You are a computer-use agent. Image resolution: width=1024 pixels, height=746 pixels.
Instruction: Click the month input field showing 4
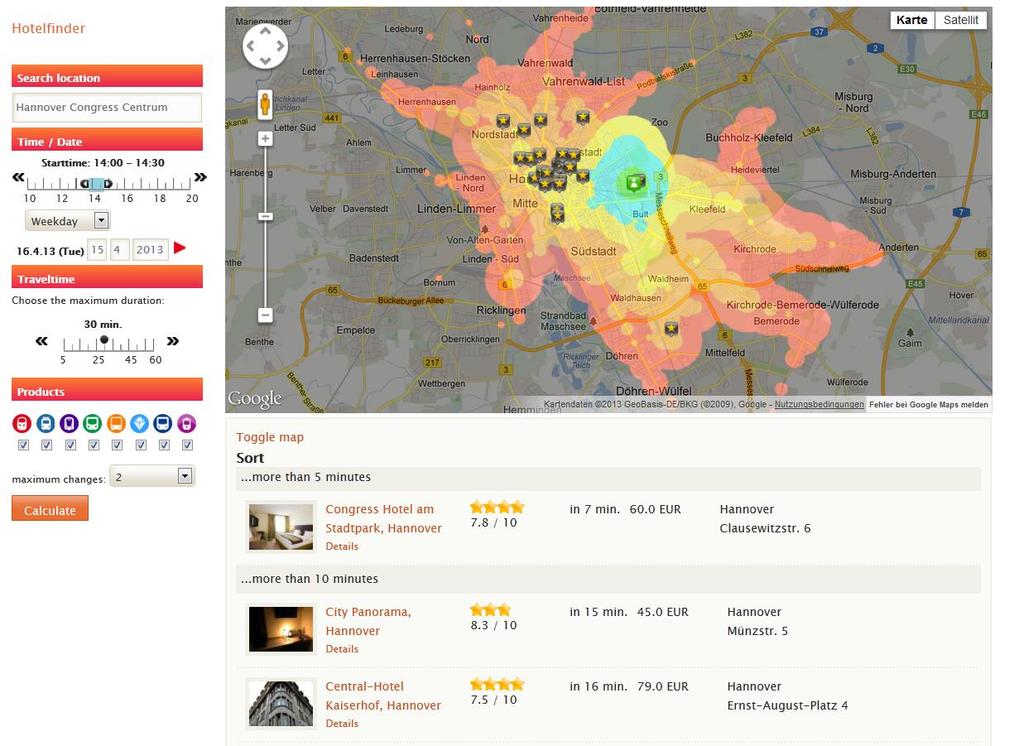[119, 250]
